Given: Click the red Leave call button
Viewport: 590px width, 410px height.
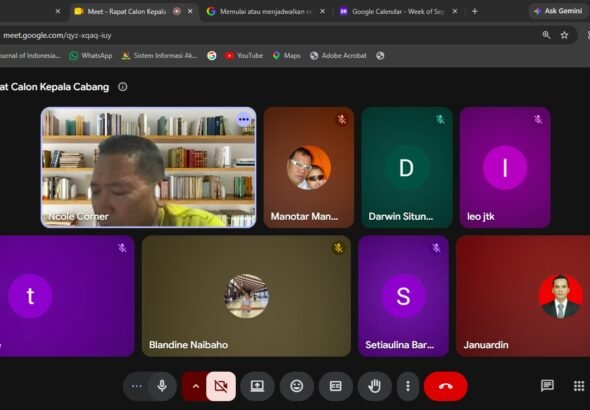Looking at the screenshot, I should pos(446,386).
